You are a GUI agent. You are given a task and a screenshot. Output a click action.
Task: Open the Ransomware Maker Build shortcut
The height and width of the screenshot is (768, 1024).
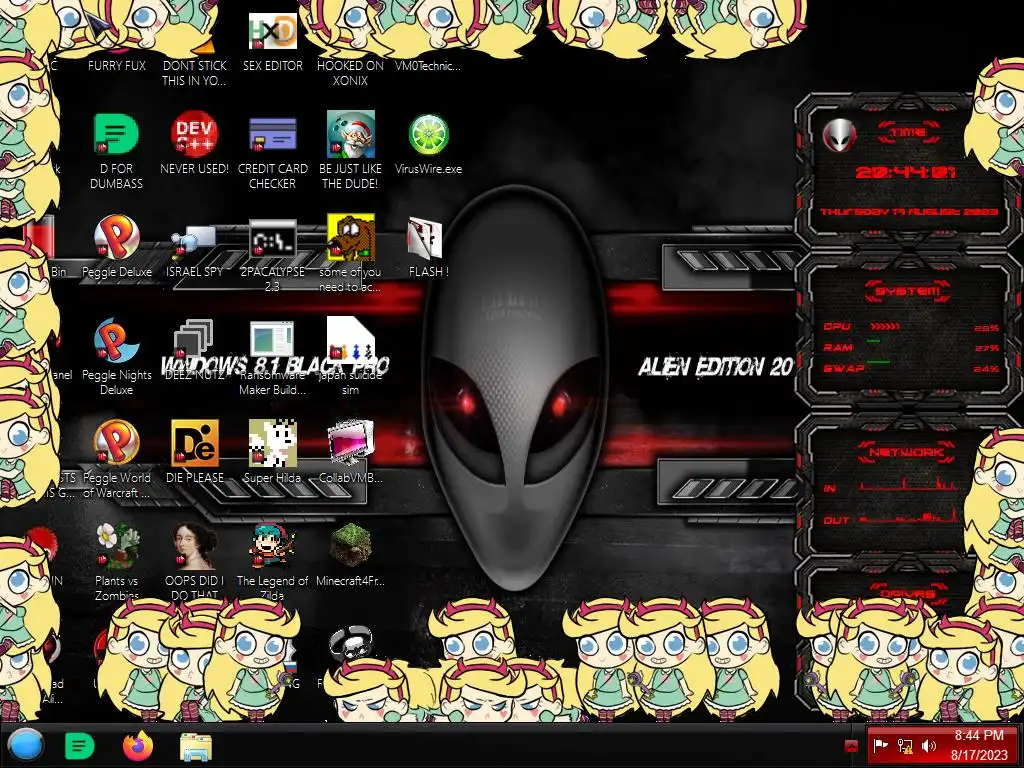272,340
